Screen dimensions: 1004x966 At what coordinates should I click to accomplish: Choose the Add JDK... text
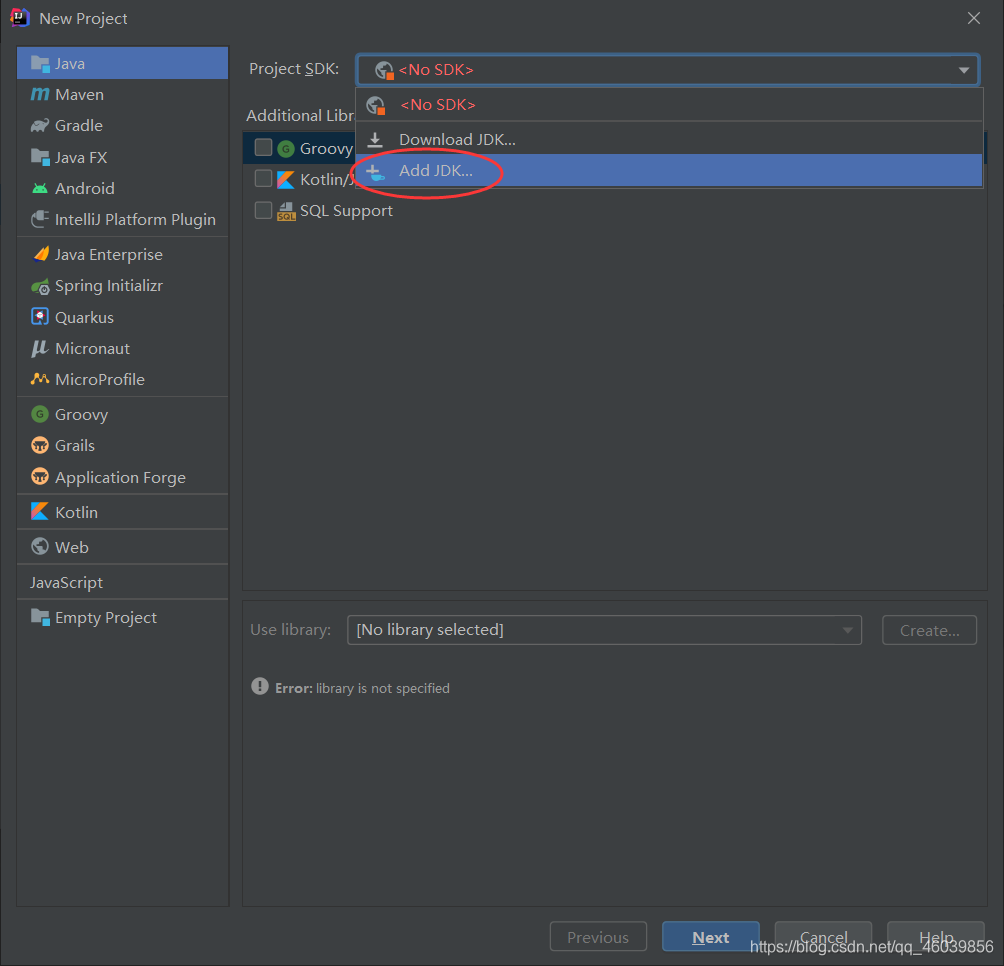tap(436, 171)
